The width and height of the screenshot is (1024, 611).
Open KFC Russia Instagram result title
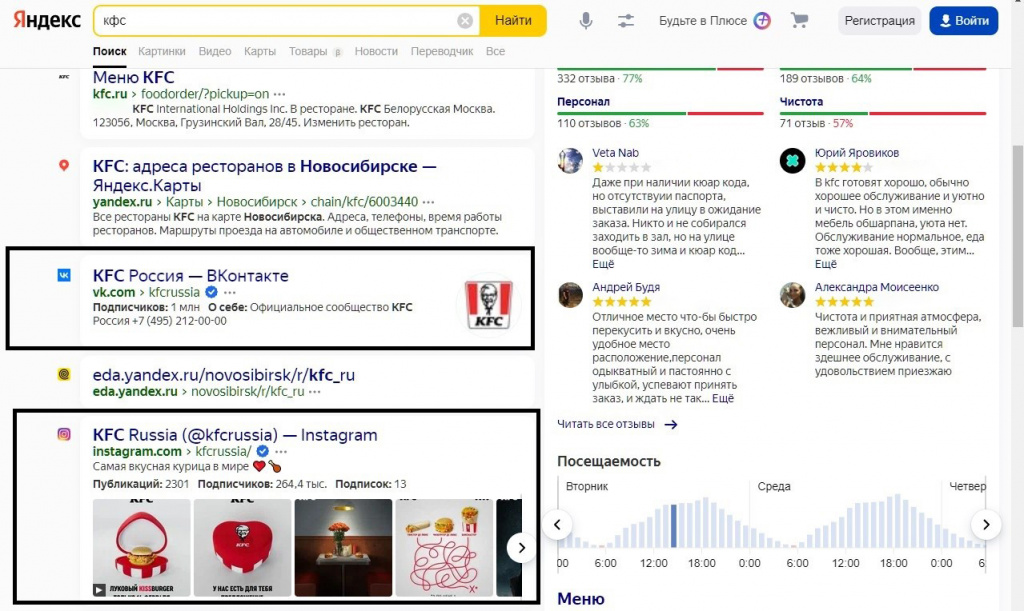point(235,435)
